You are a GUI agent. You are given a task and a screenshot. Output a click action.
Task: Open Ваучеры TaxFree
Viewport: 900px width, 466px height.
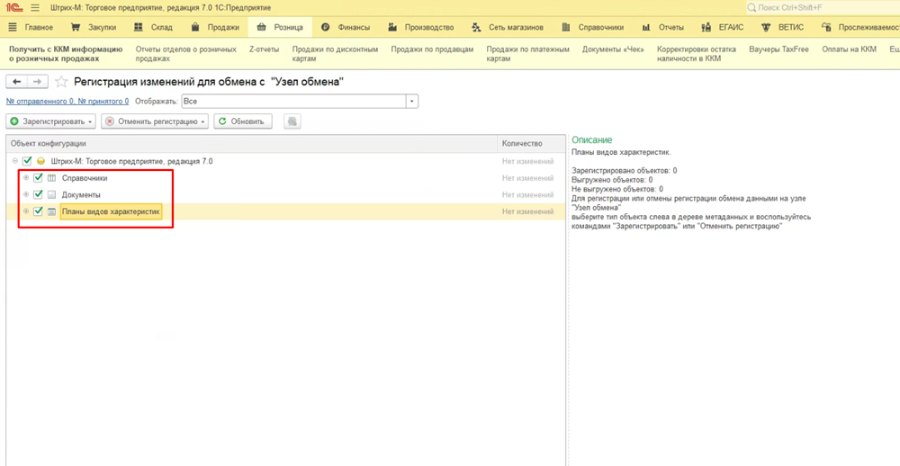coord(779,49)
